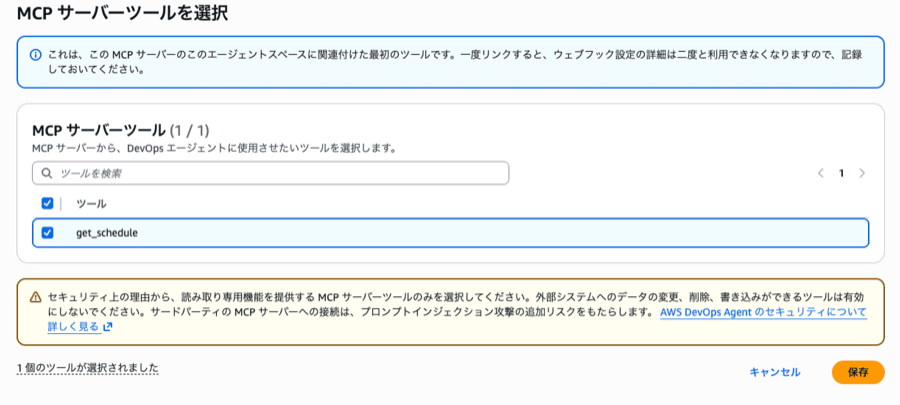The width and height of the screenshot is (900, 405).
Task: Uncheck the get_schedule tool checkbox
Action: click(x=47, y=233)
